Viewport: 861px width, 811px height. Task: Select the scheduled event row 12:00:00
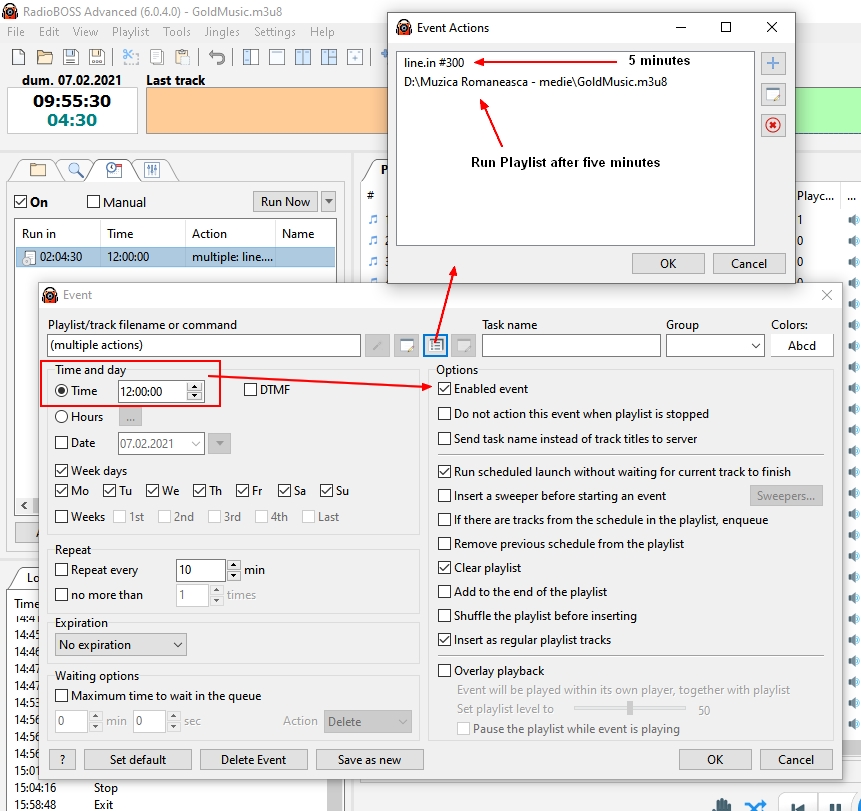pyautogui.click(x=176, y=257)
